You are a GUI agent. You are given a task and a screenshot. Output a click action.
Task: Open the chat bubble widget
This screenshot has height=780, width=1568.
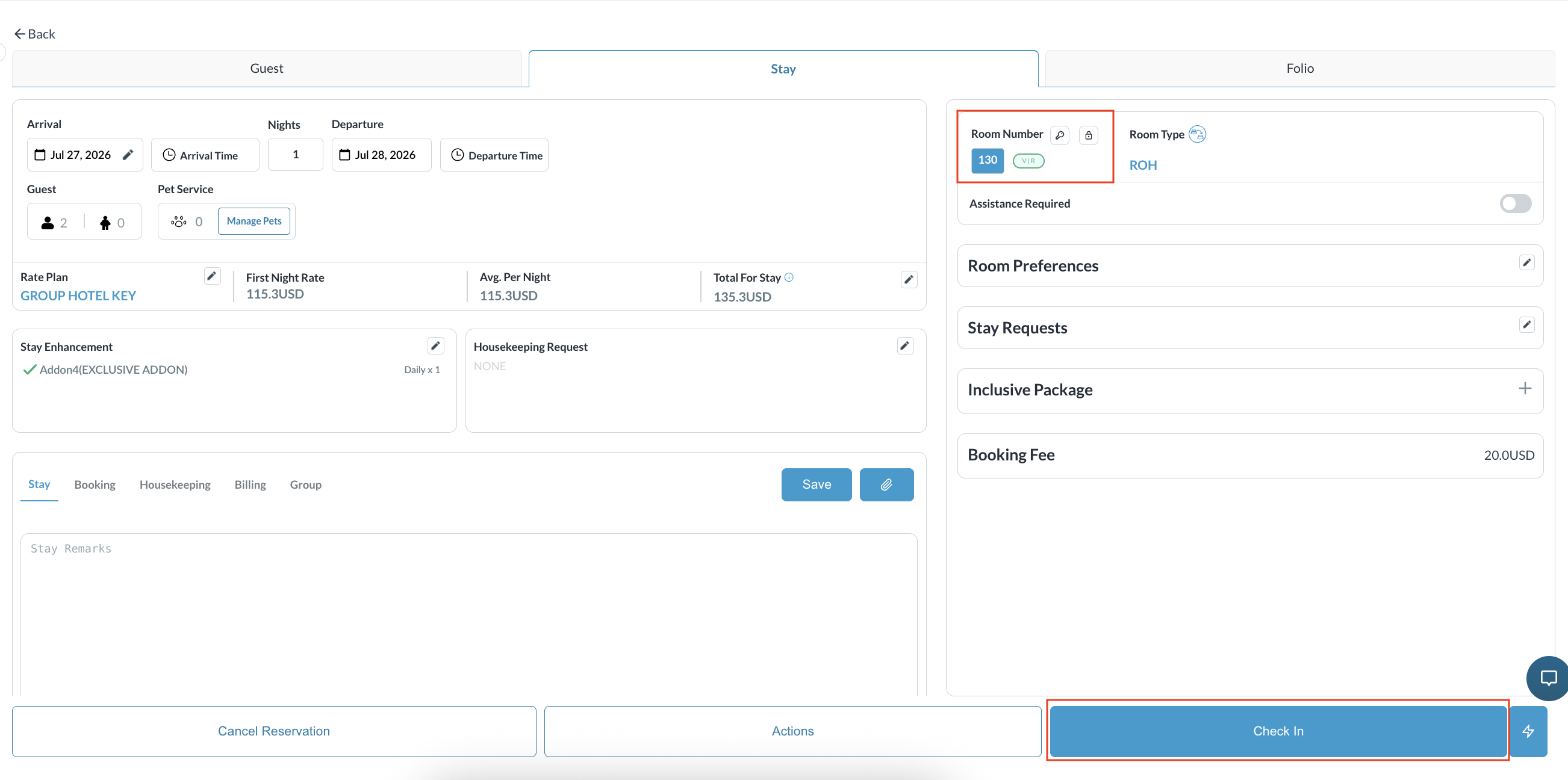1548,678
